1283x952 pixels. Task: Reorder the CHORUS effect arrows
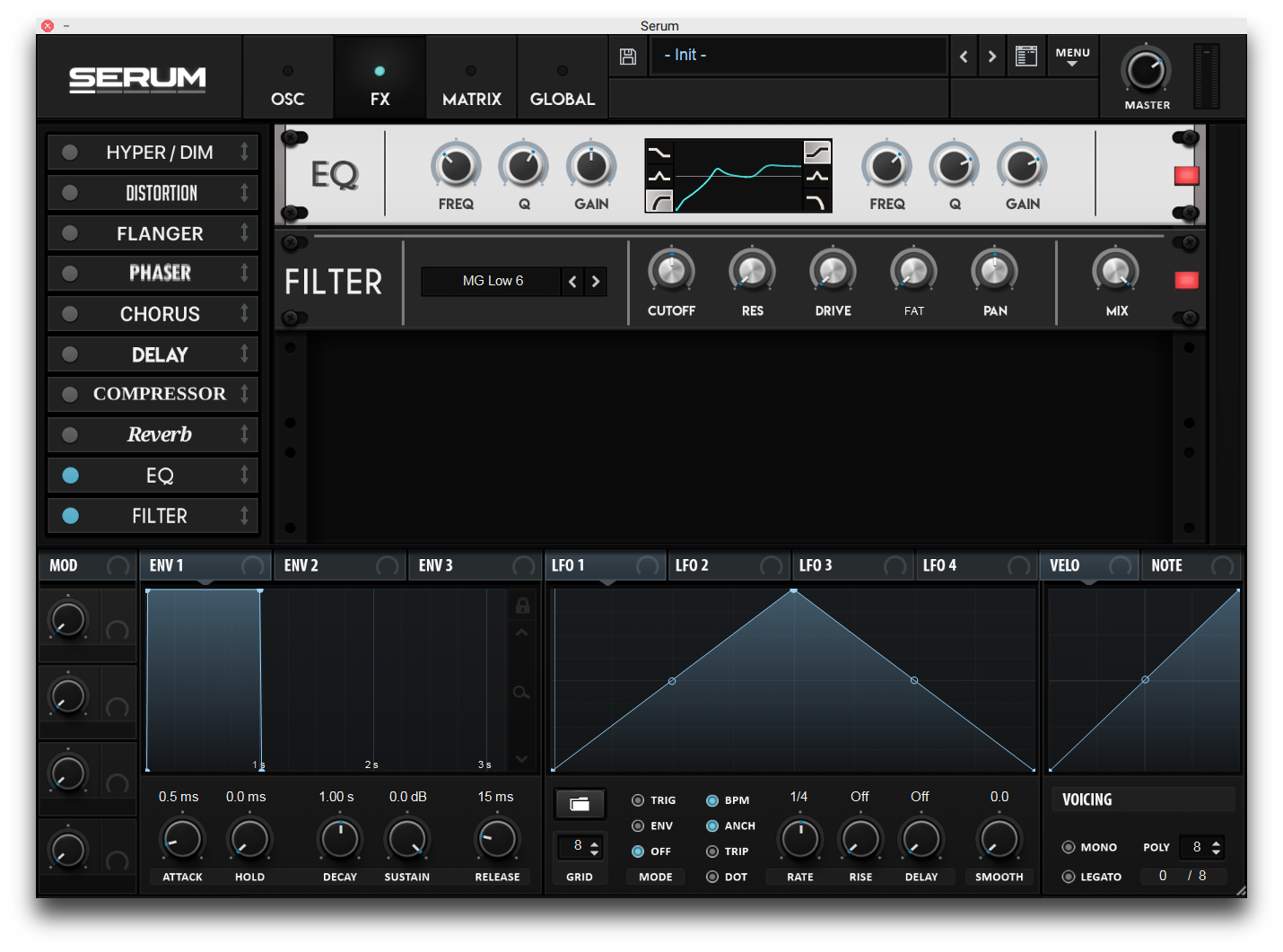pos(244,313)
